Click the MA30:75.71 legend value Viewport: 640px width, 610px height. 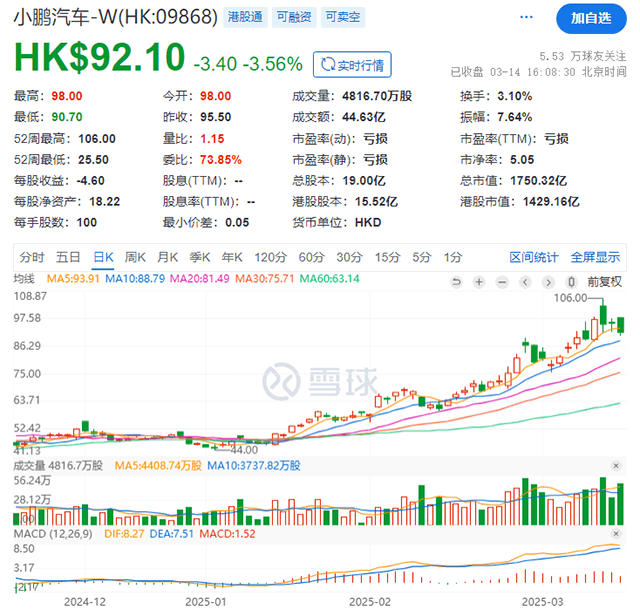[264, 279]
